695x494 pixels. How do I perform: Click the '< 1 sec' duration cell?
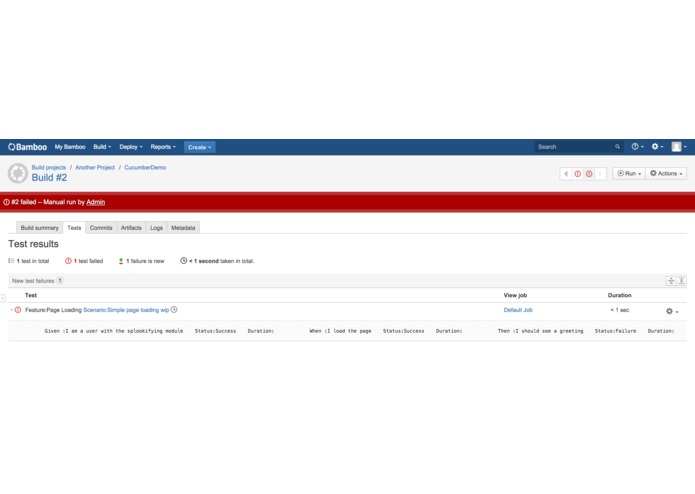coord(620,310)
